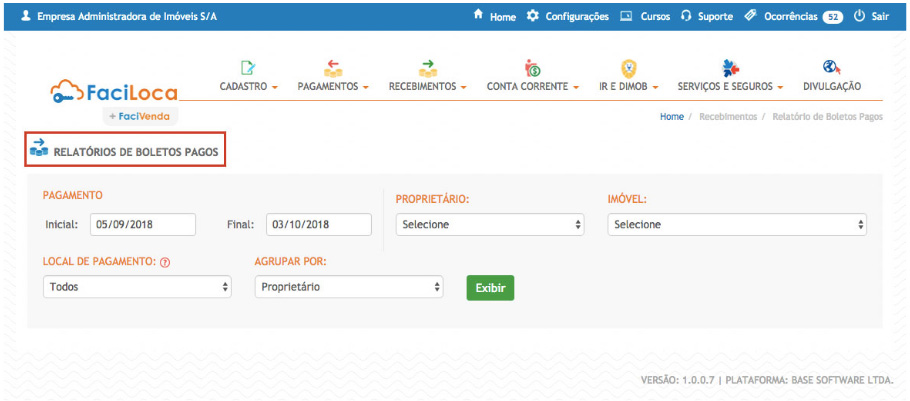910x401 pixels.
Task: Click the FaciLoca logo
Action: click(114, 92)
